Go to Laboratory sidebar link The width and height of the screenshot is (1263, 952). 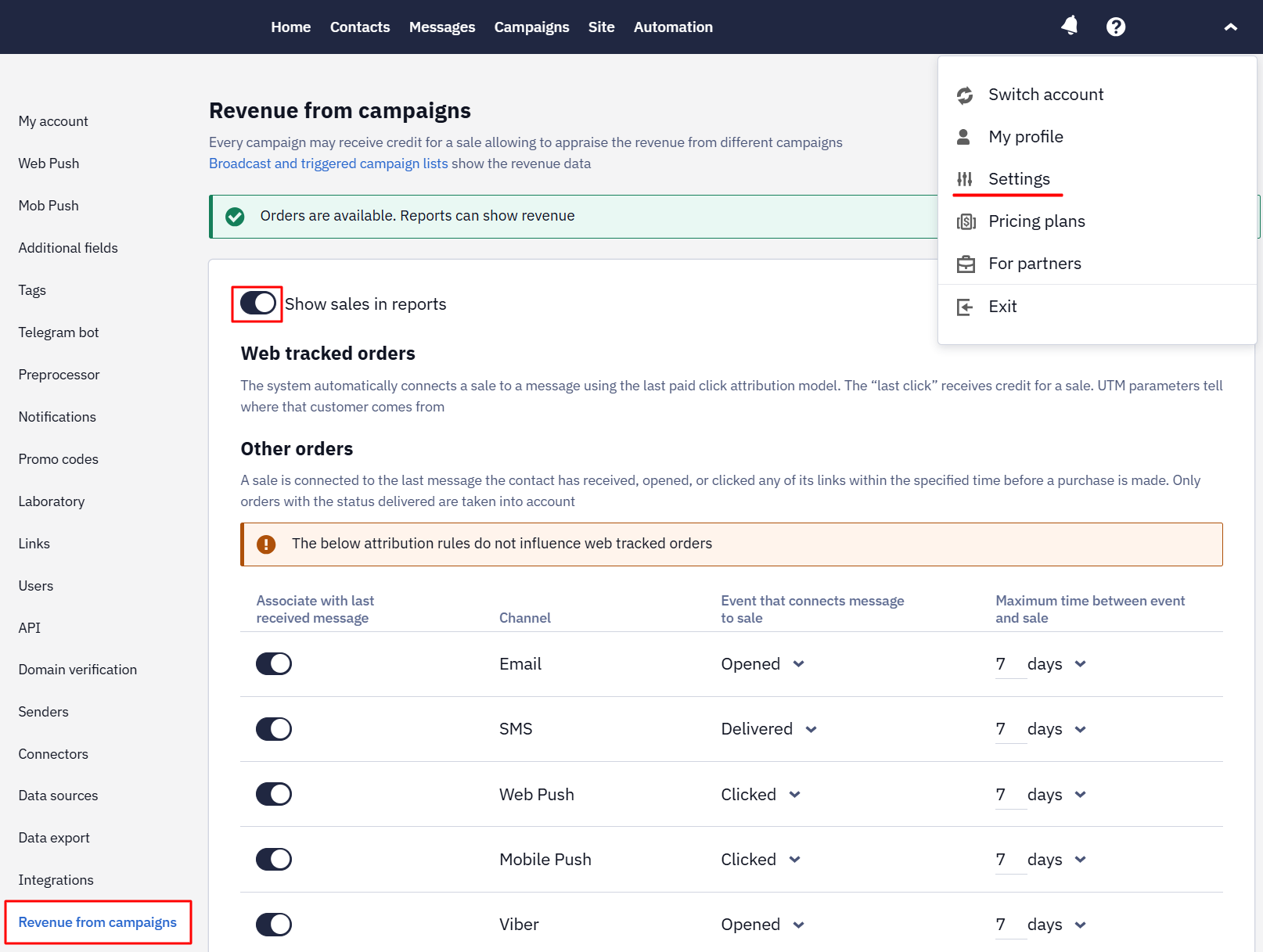coord(52,501)
